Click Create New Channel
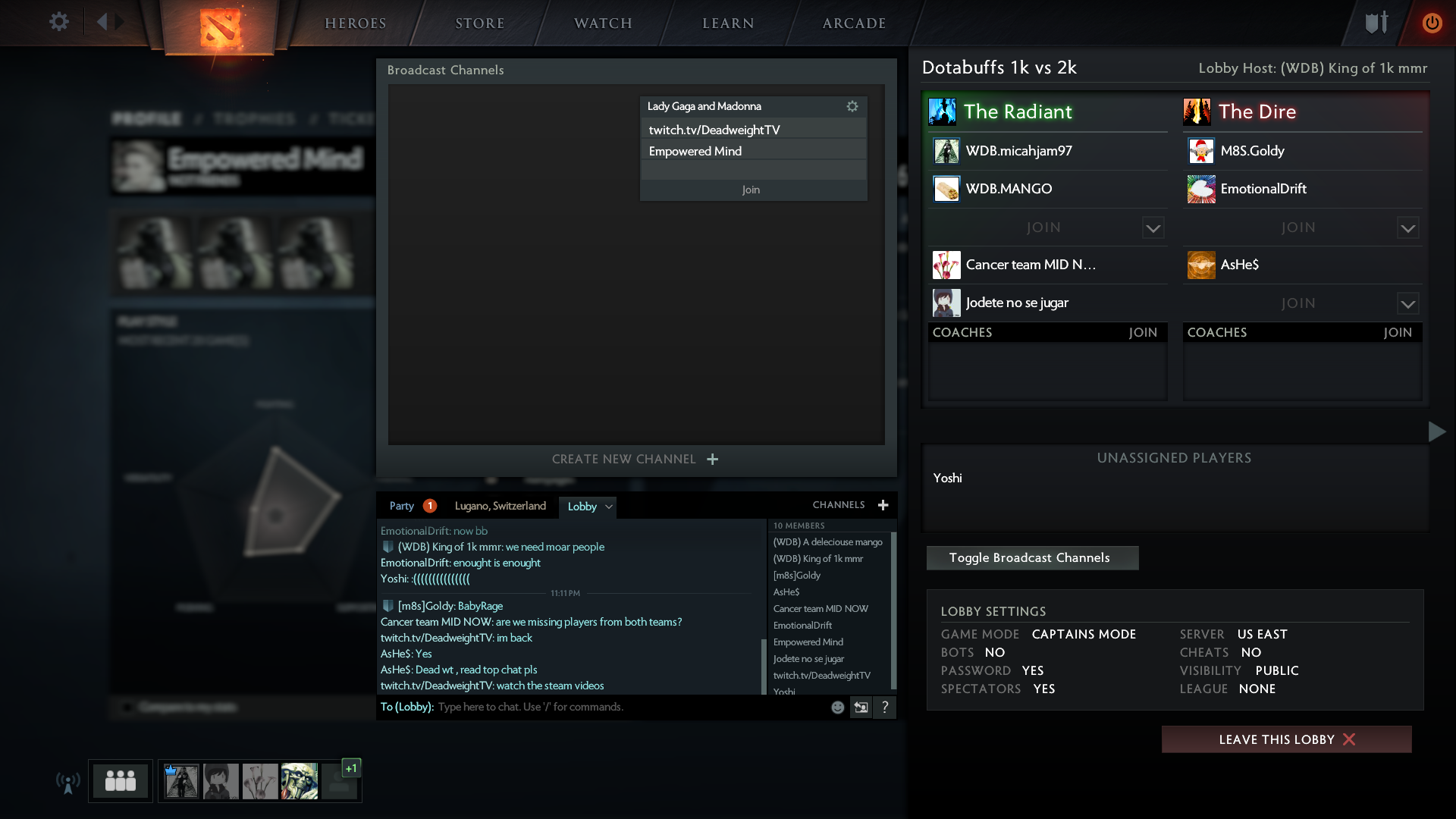The image size is (1456, 819). pyautogui.click(x=623, y=459)
